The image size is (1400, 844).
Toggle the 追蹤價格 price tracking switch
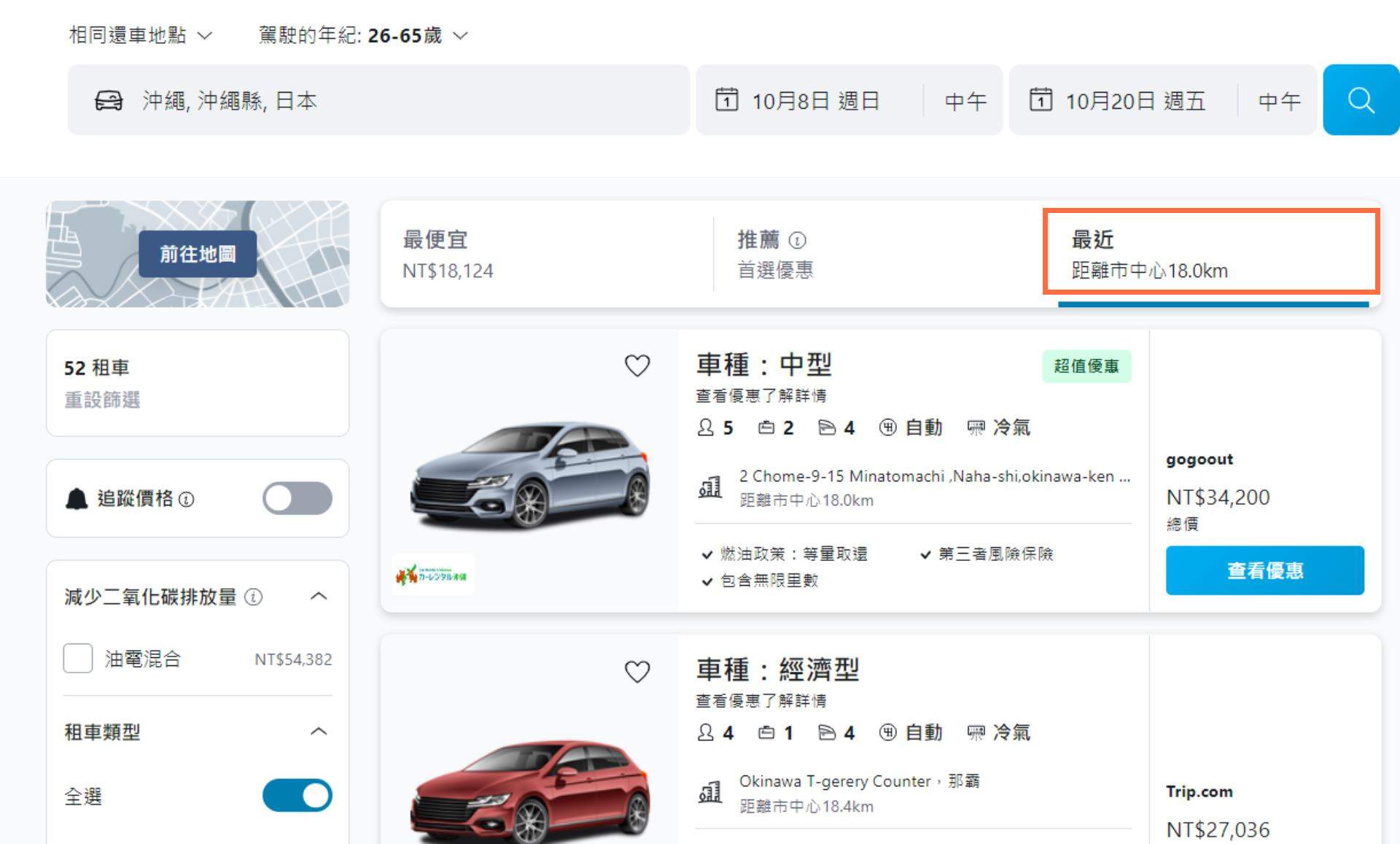[297, 499]
